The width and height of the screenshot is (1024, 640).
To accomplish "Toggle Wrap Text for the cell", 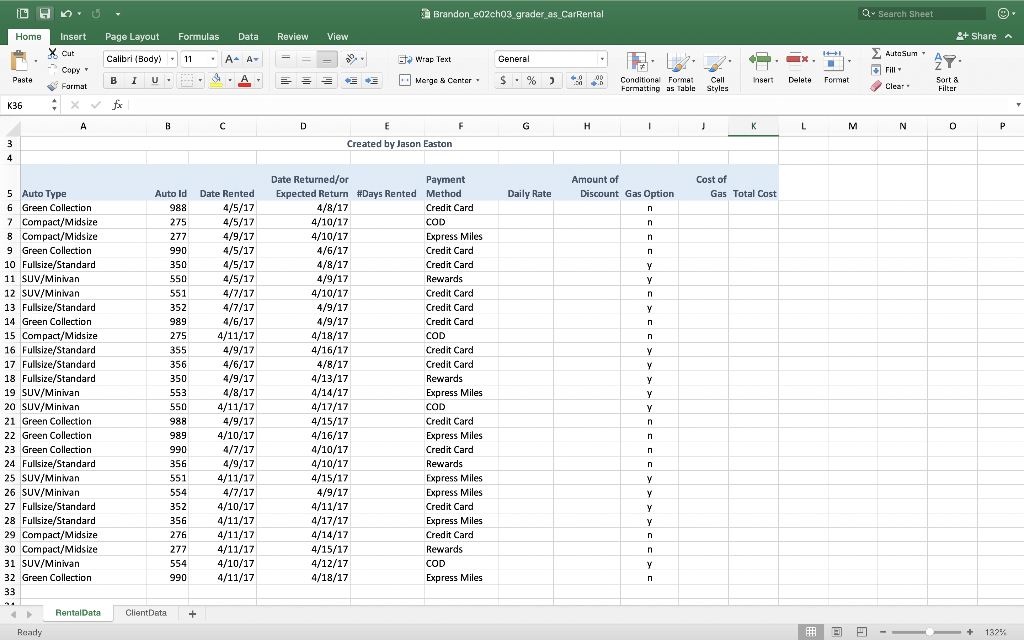I will (425, 59).
